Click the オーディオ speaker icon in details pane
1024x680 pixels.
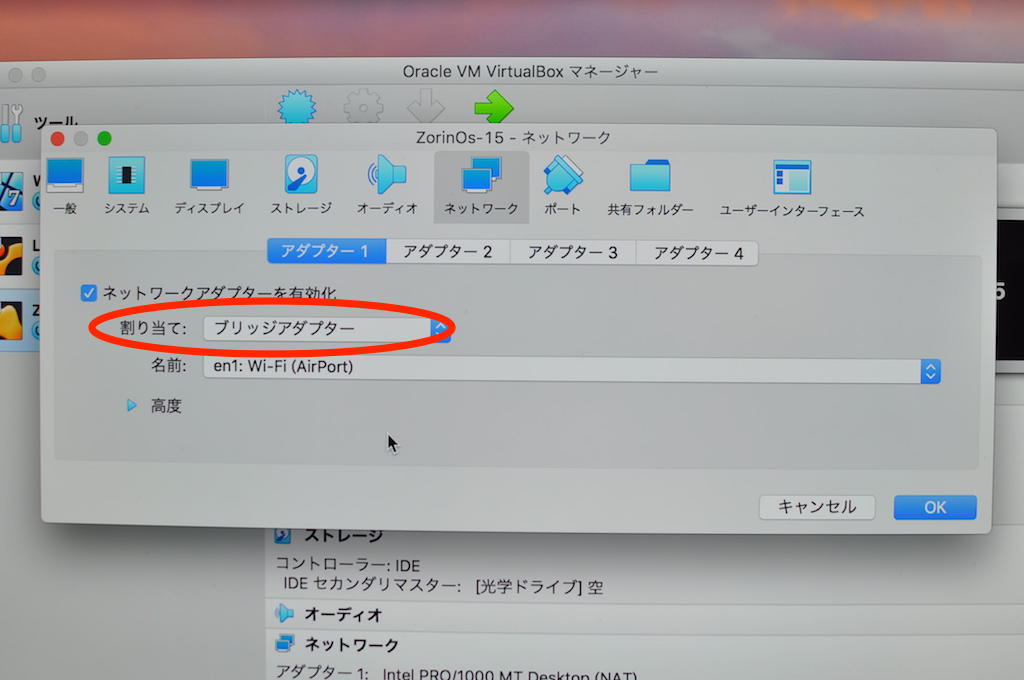click(x=284, y=613)
